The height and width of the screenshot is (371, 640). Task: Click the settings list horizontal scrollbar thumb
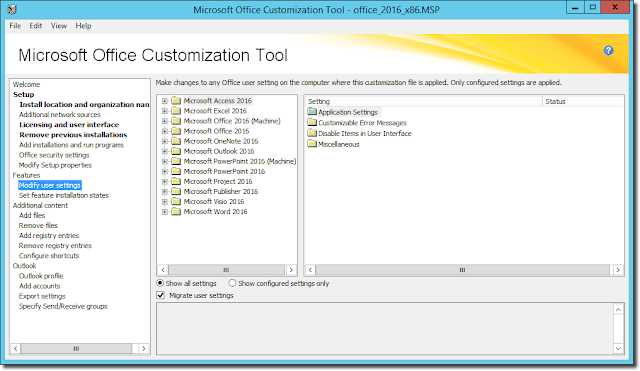[462, 270]
